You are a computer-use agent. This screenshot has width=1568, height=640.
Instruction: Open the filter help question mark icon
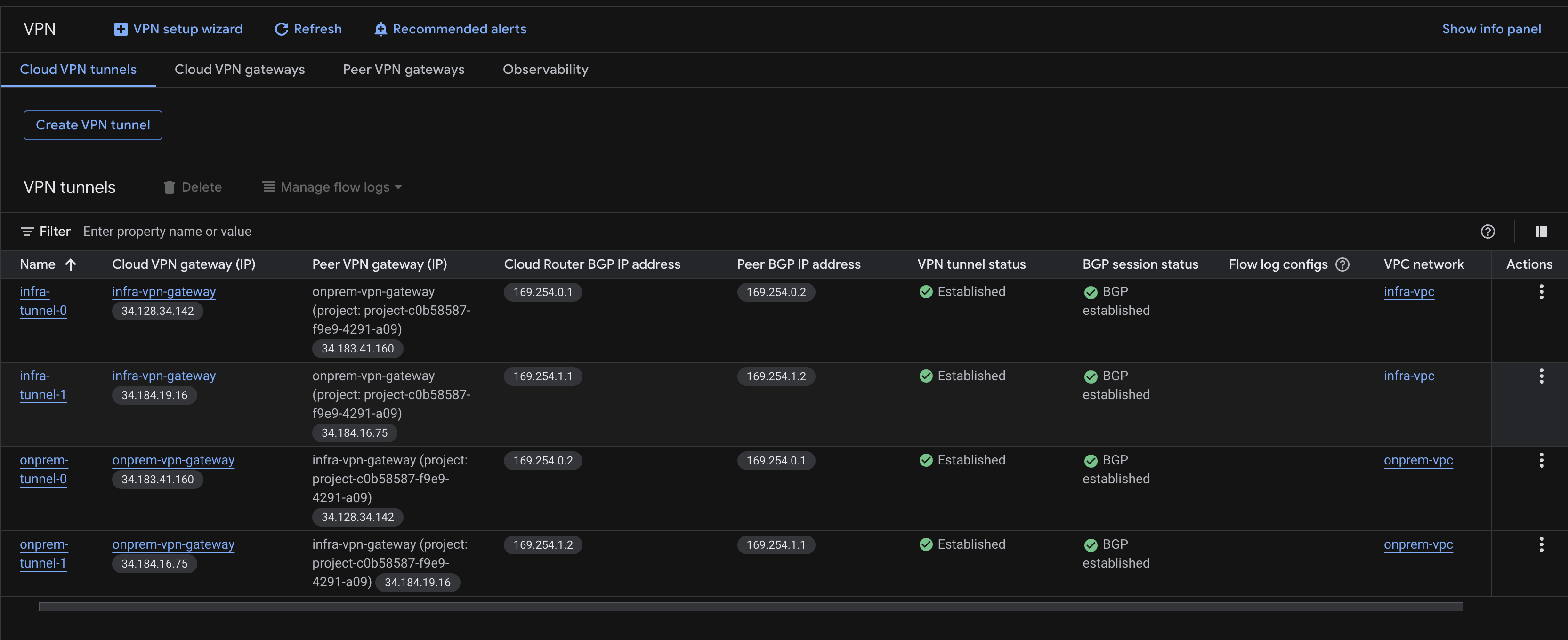pyautogui.click(x=1488, y=231)
